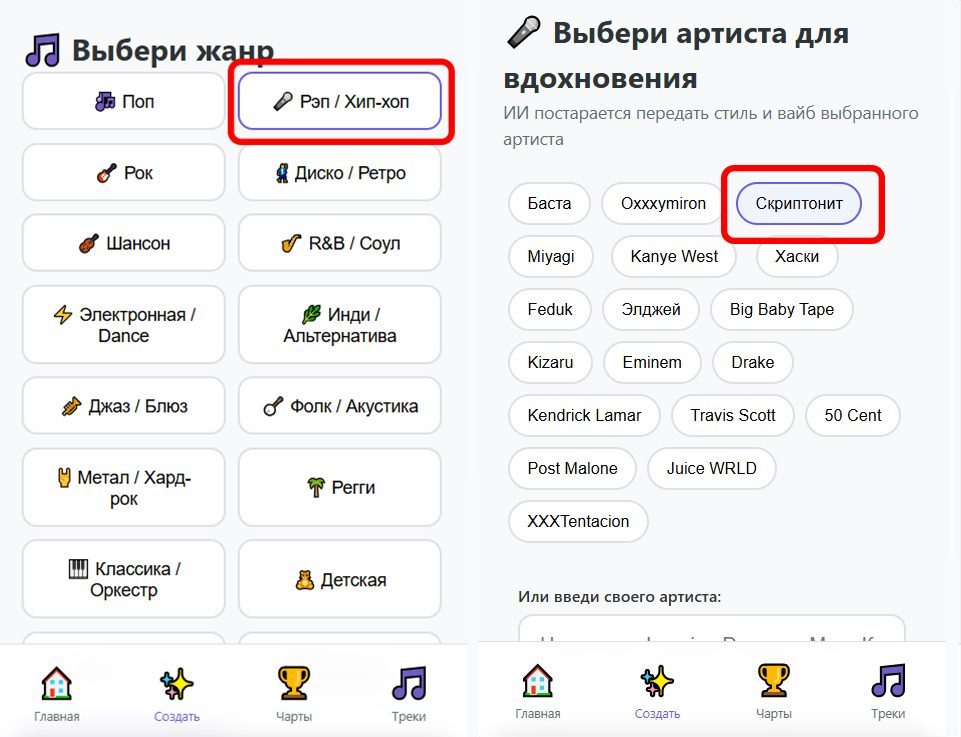The image size is (961, 737).
Task: Choose XXXTentacion as the artist
Action: coord(578,521)
